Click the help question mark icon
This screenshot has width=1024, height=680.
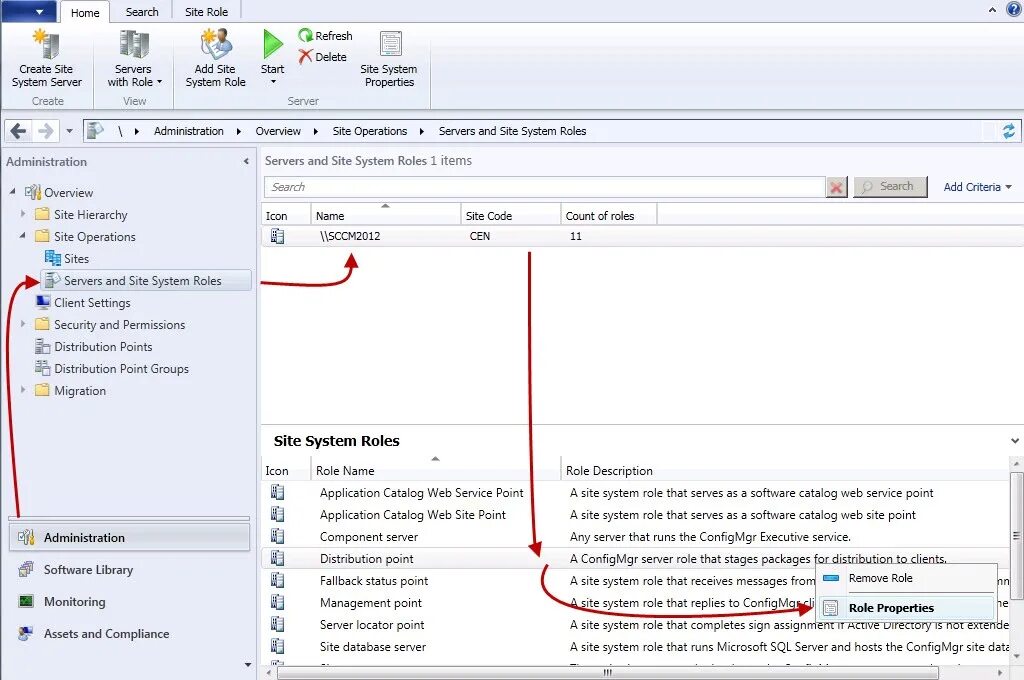click(x=1015, y=9)
